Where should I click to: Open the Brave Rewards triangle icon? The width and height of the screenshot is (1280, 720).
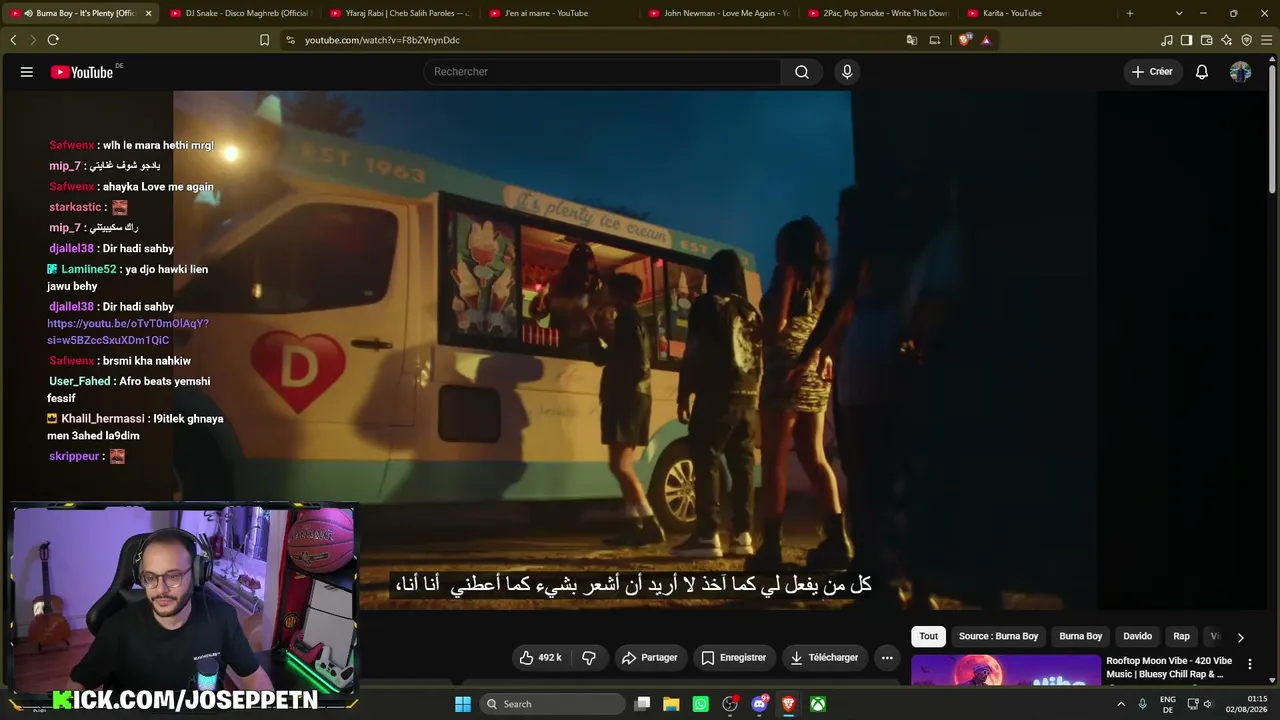click(986, 40)
